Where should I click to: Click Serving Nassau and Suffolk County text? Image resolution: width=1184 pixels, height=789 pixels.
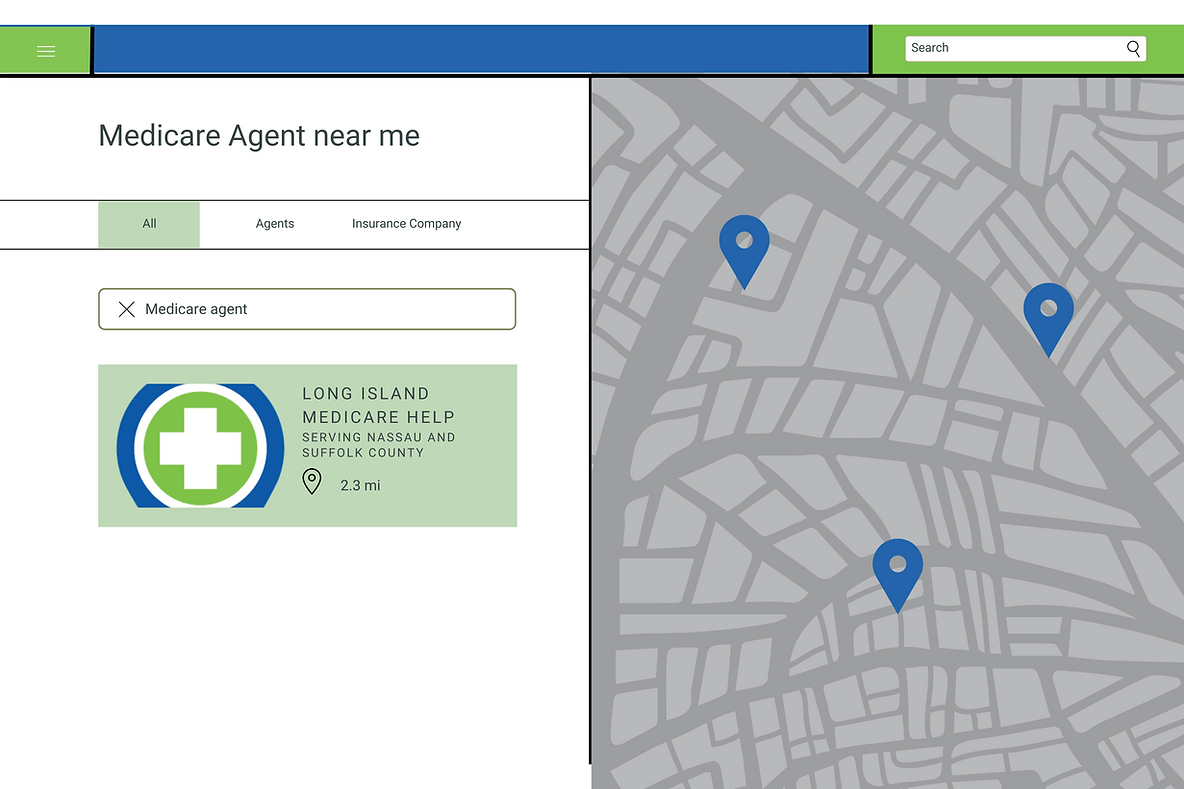click(378, 445)
